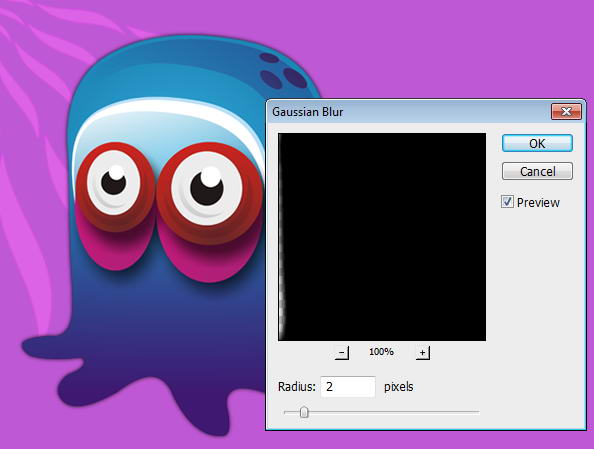Screen dimensions: 594x449
Task: Click the Radius label
Action: pos(297,387)
